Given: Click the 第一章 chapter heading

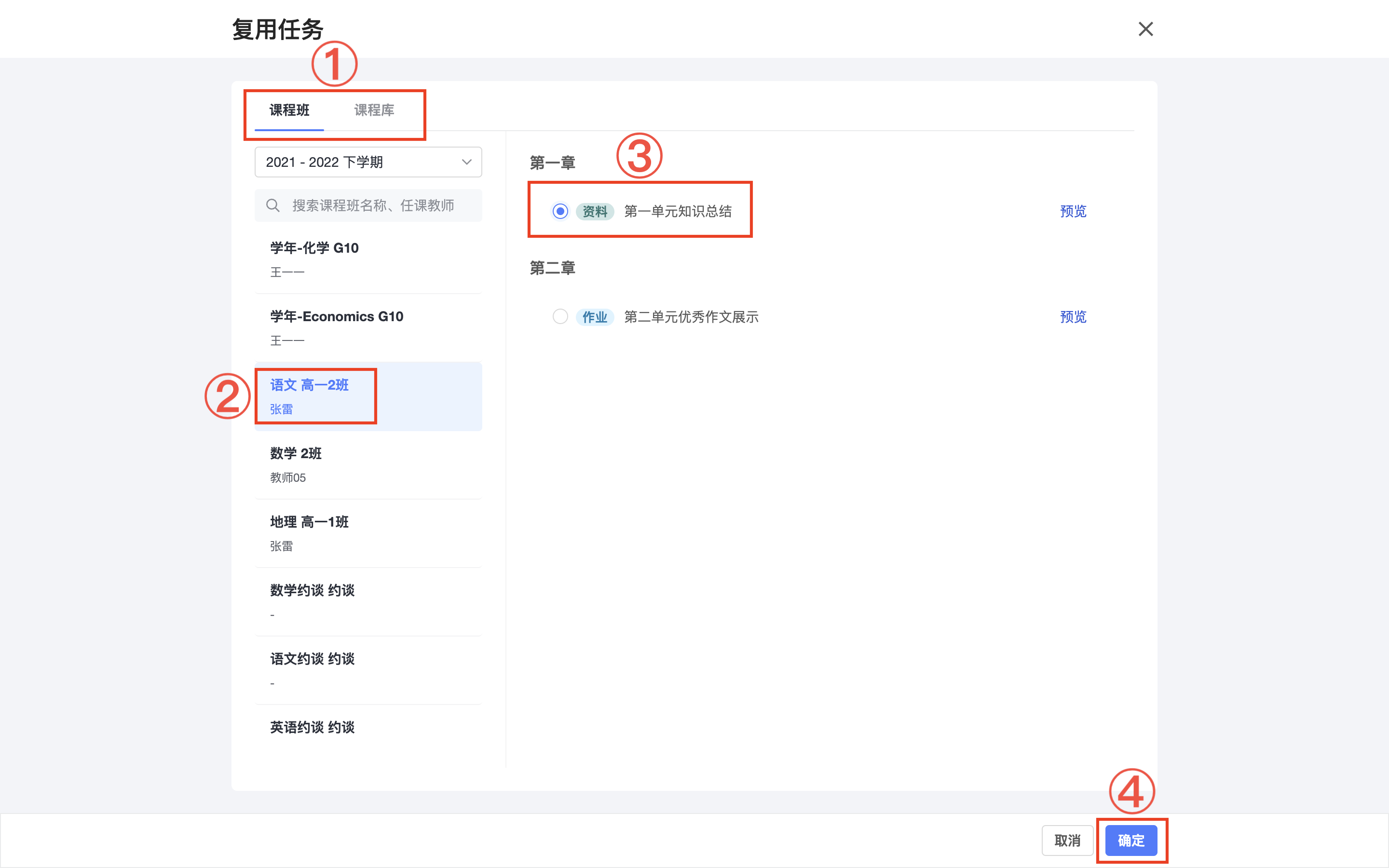Looking at the screenshot, I should (552, 163).
